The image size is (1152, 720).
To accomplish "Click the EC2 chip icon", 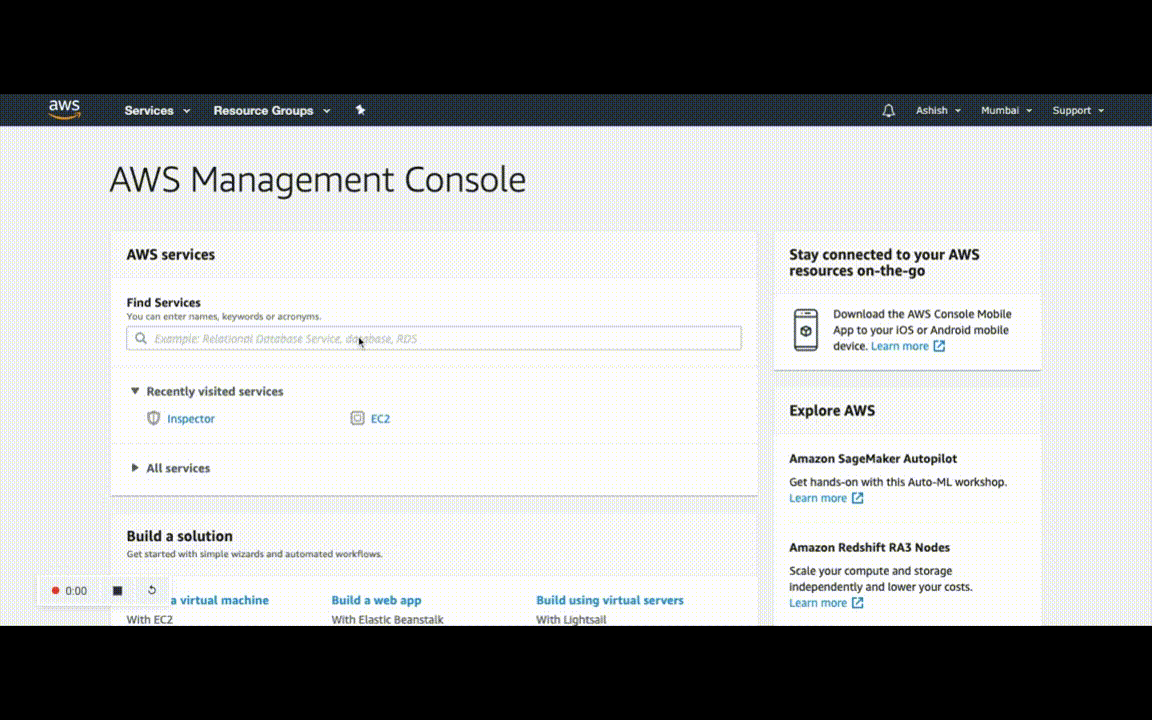I will (x=357, y=418).
